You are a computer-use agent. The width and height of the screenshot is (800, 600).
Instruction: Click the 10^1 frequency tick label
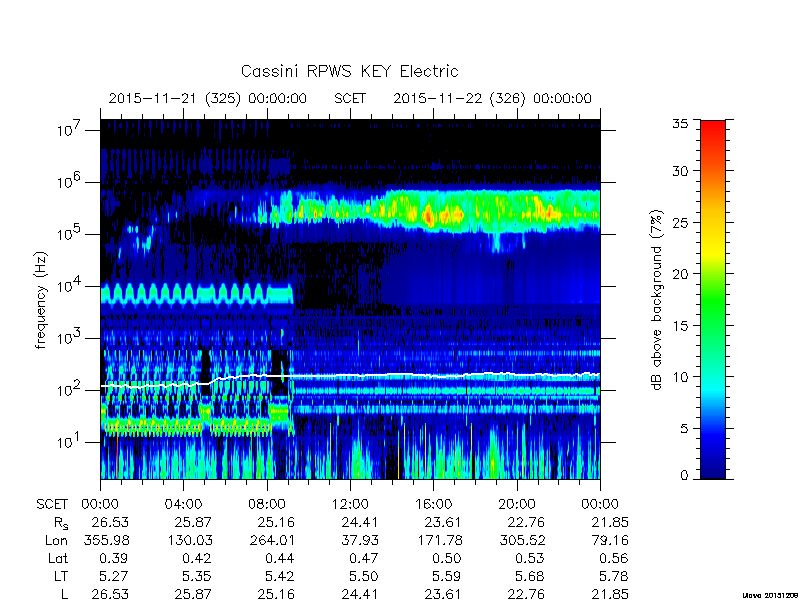[x=70, y=441]
